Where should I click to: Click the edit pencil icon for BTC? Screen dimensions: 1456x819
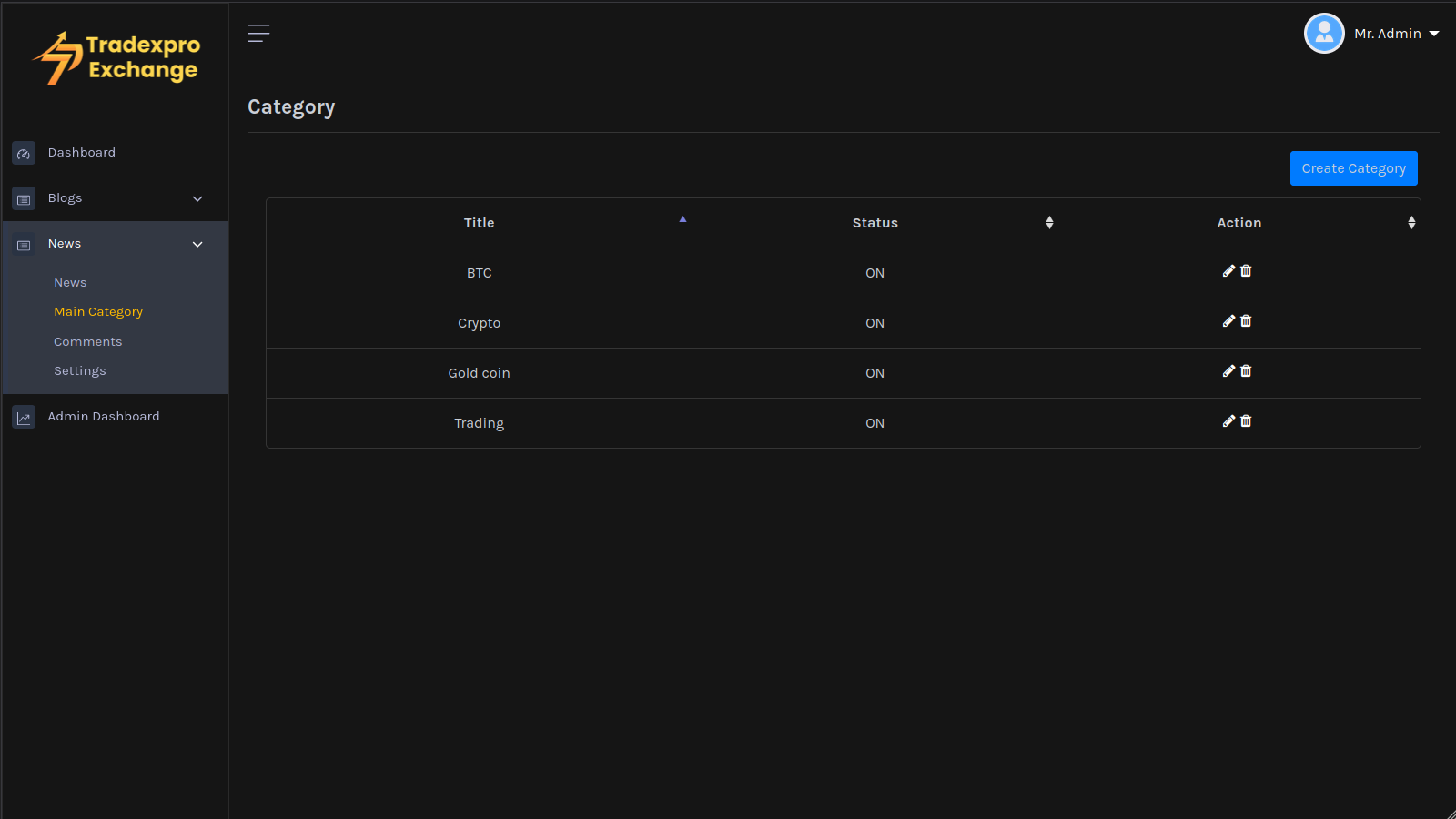point(1228,271)
